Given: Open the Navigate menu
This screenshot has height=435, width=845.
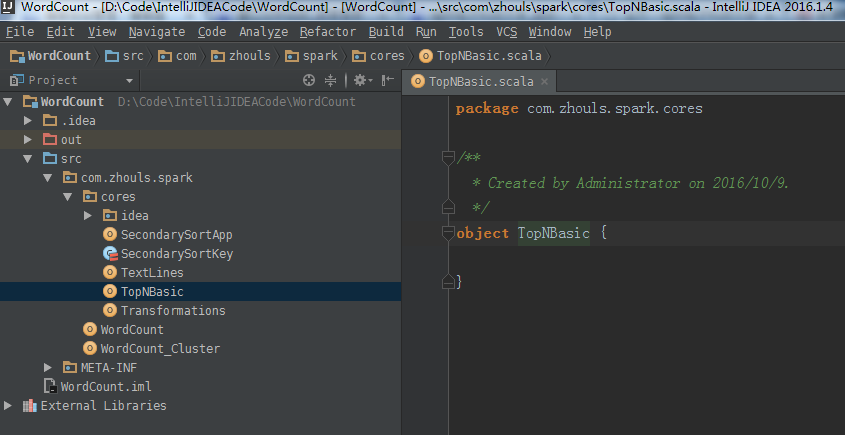Looking at the screenshot, I should [x=157, y=32].
